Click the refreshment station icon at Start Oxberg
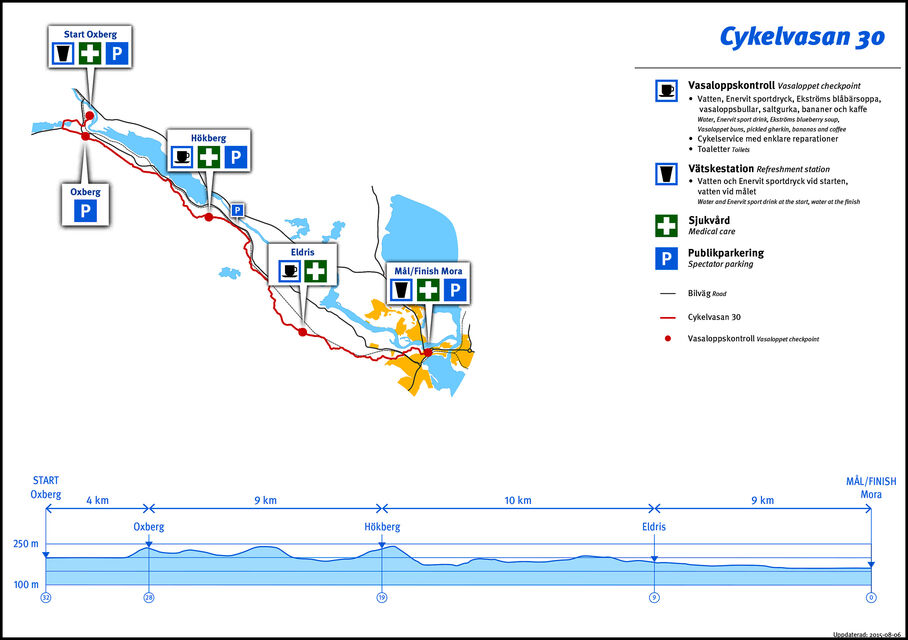This screenshot has width=908, height=640. tap(64, 54)
